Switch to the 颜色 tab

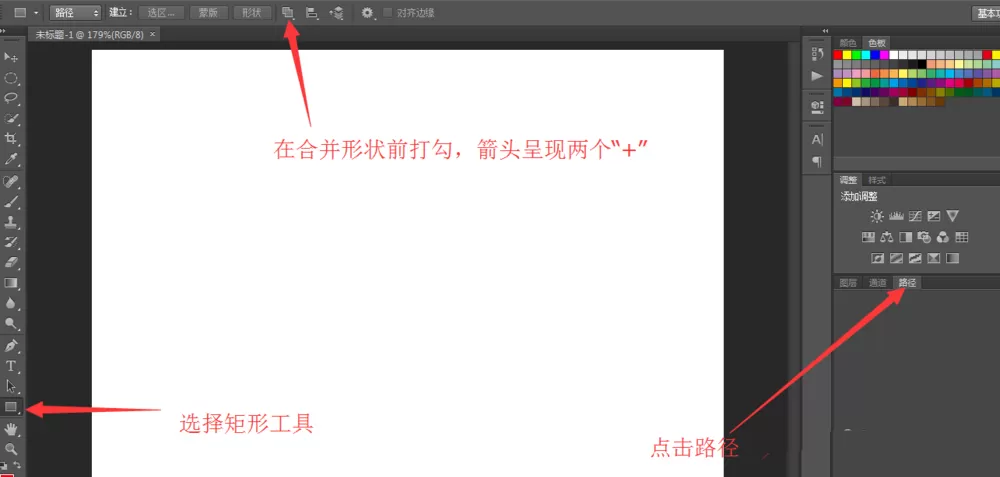click(x=848, y=43)
